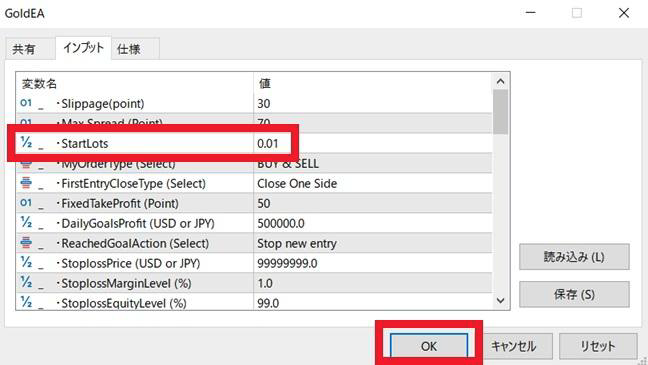The height and width of the screenshot is (365, 648).
Task: Edit the FixedTakeProfit value 50
Action: click(264, 203)
